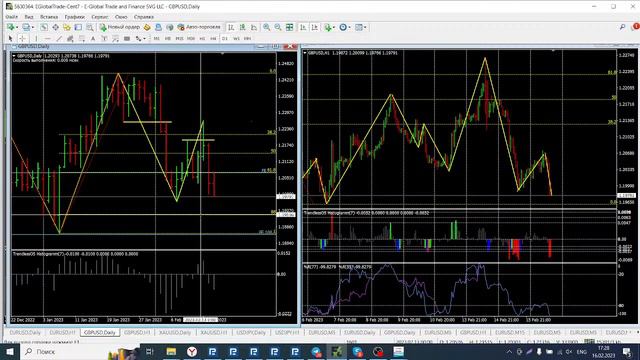
Task: Click the Новый ордер button
Action: click(x=120, y=27)
